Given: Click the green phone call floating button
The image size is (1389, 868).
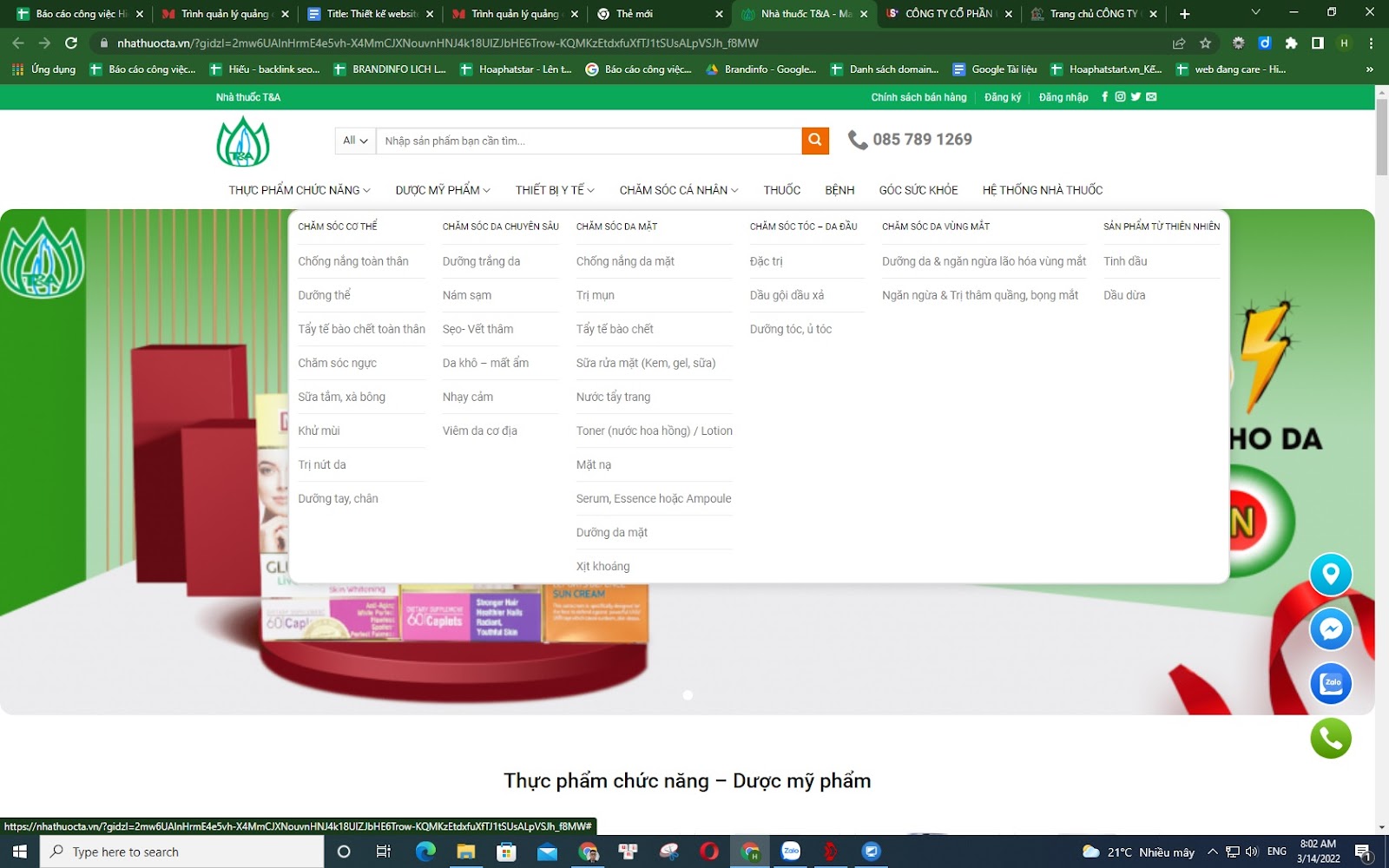Looking at the screenshot, I should (1330, 739).
